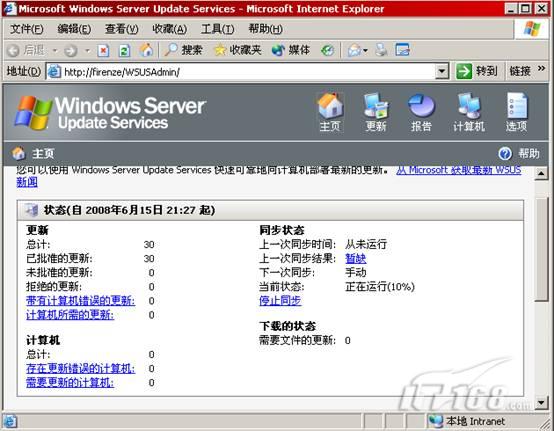Open the 媒体 media toolbar button
Screen dimensions: 554x431
coord(291,50)
